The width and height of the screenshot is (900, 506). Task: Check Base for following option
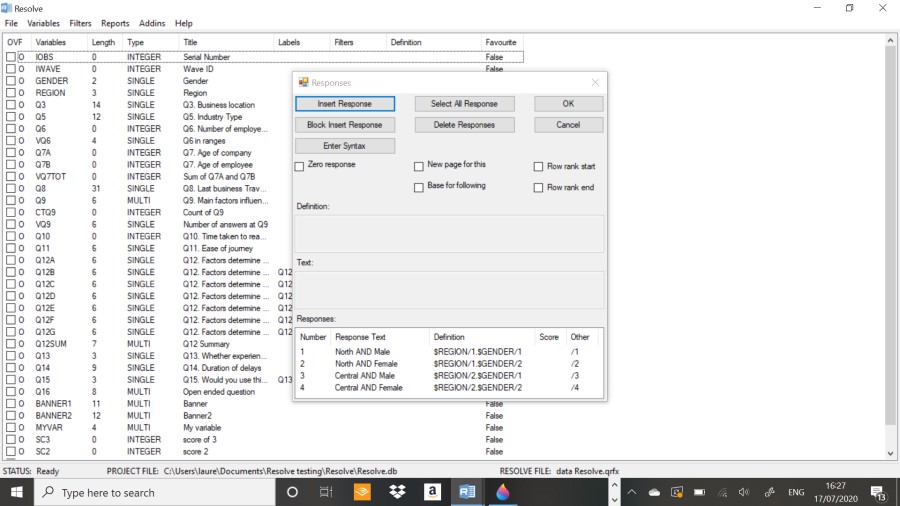pyautogui.click(x=419, y=188)
